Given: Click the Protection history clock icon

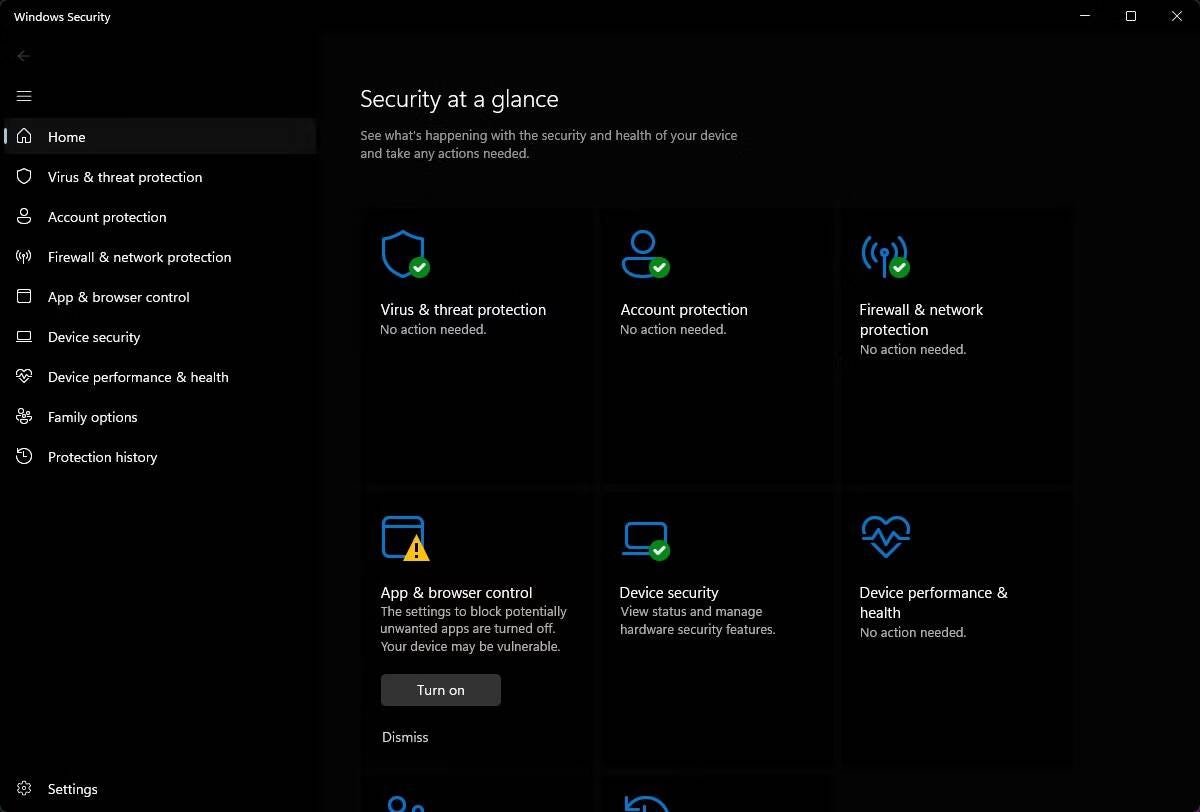Looking at the screenshot, I should pyautogui.click(x=23, y=457).
